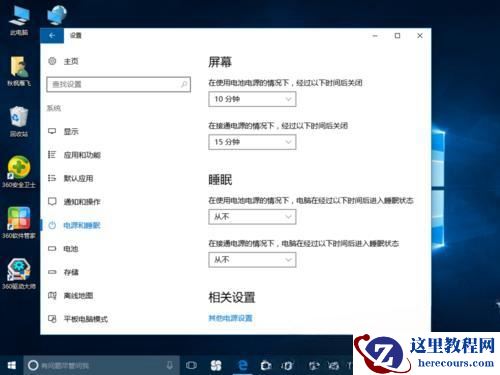The width and height of the screenshot is (500, 375).
Task: Open plugged-in screen-off 15 分钟 dropdown
Action: click(x=252, y=142)
